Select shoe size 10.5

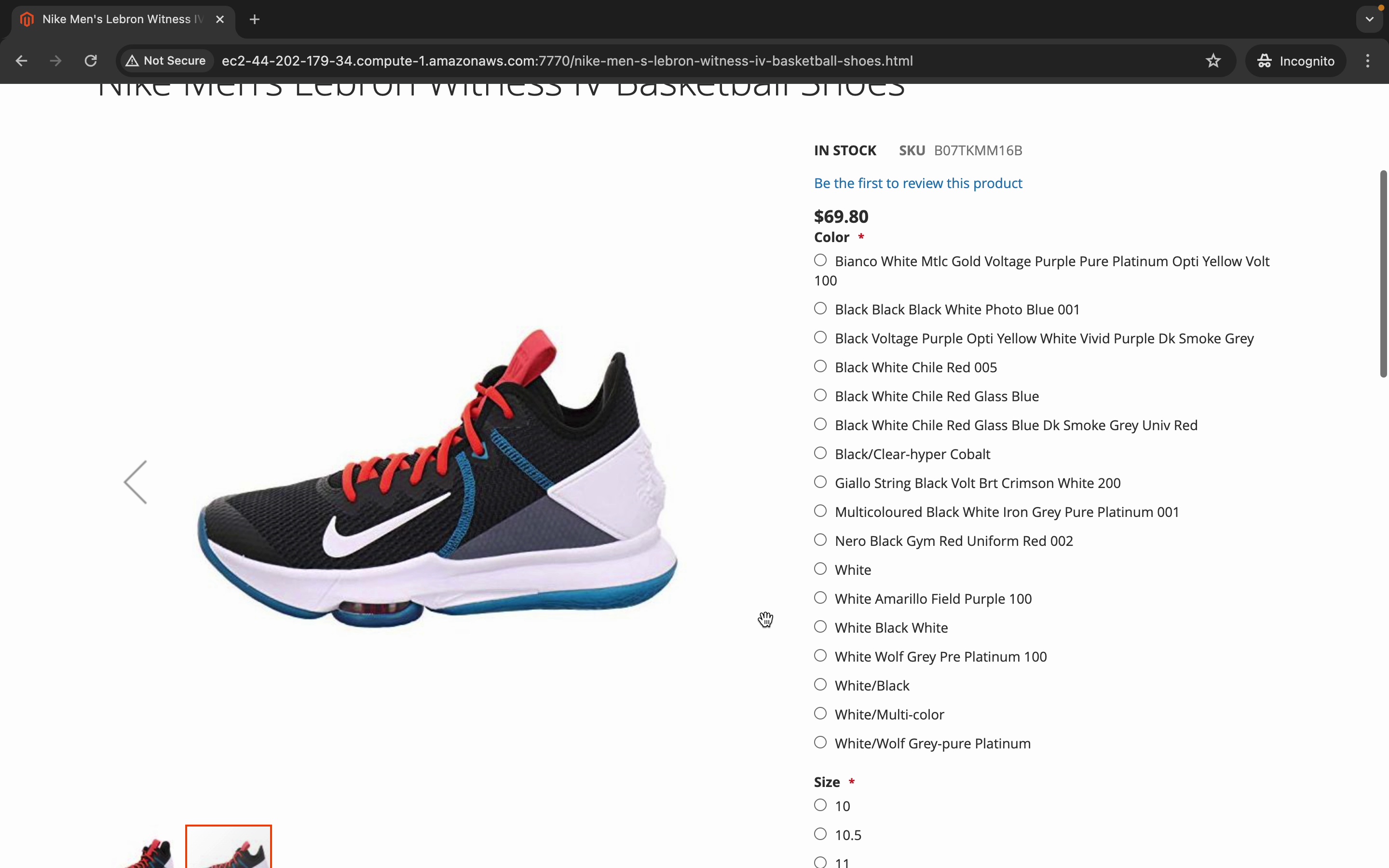click(821, 834)
